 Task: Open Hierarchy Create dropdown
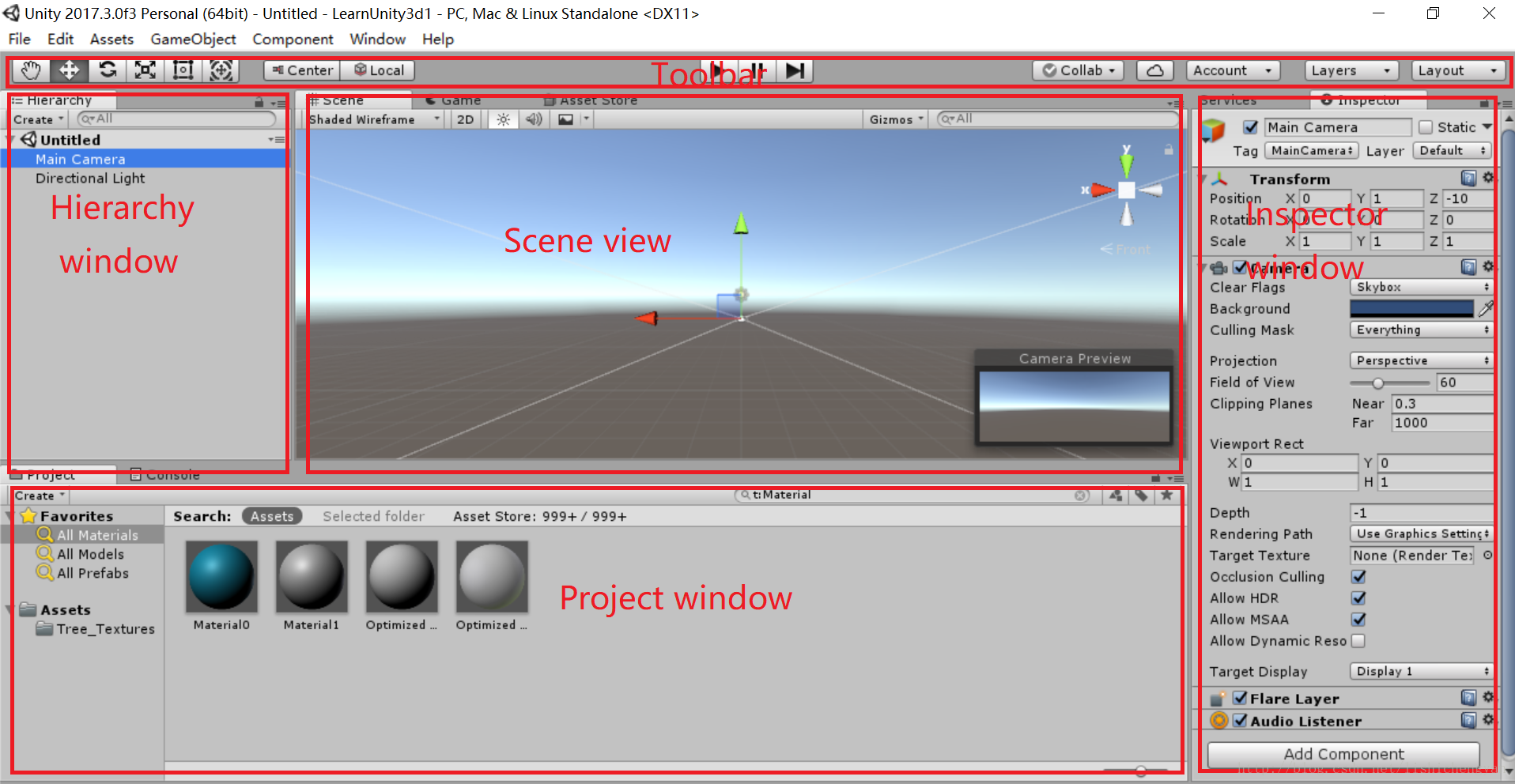click(38, 119)
